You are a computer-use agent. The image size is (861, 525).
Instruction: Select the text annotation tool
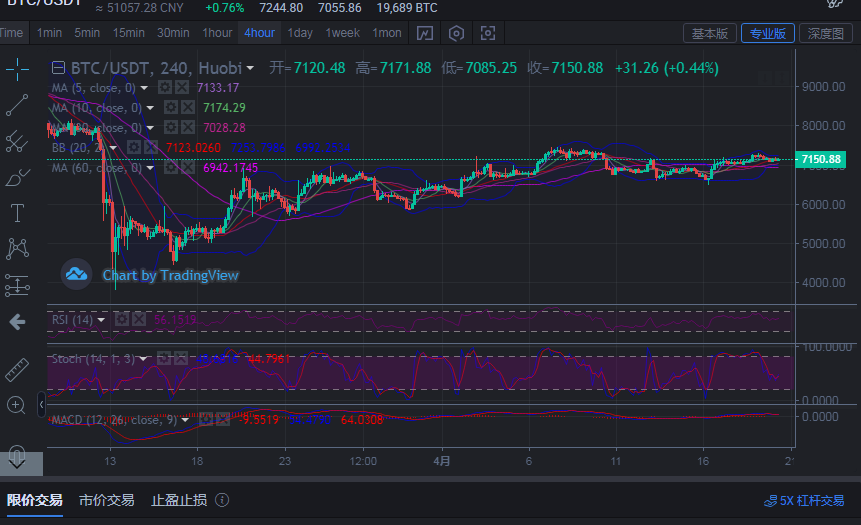pyautogui.click(x=18, y=213)
